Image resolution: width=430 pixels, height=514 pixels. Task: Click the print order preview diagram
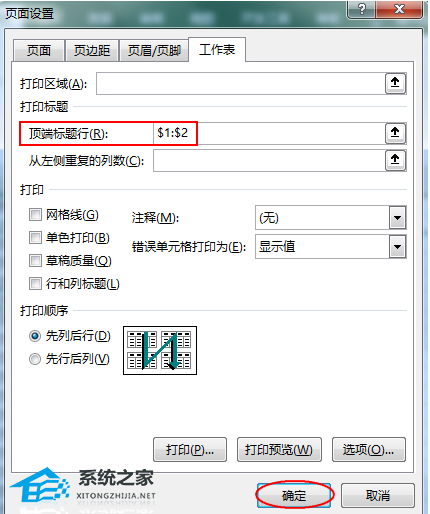click(x=160, y=350)
